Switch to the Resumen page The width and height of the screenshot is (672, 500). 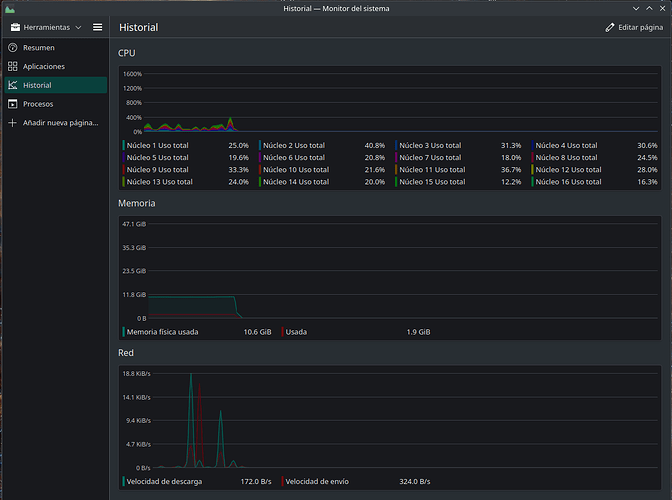[38, 48]
